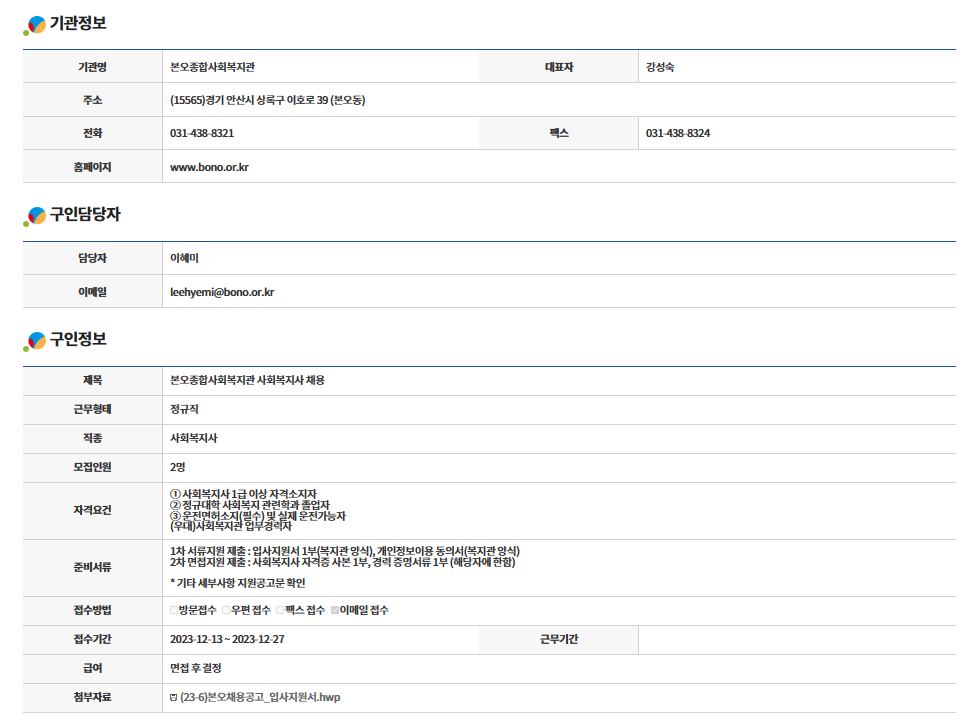The image size is (962, 715).
Task: Click the organization name 본오종합사회복지관
Action: 212,67
